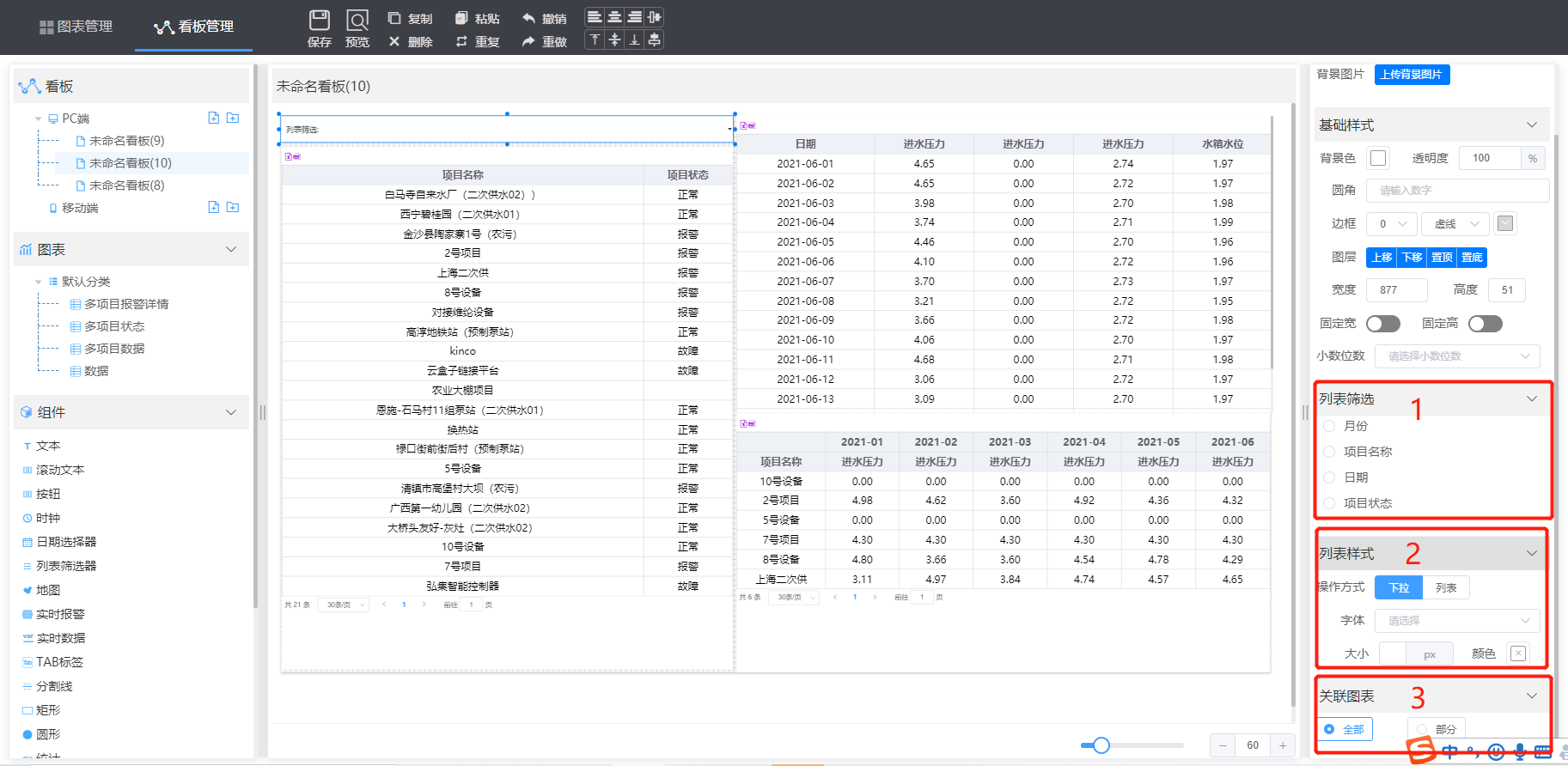Click the Sogou input method S icon

pyautogui.click(x=1422, y=751)
